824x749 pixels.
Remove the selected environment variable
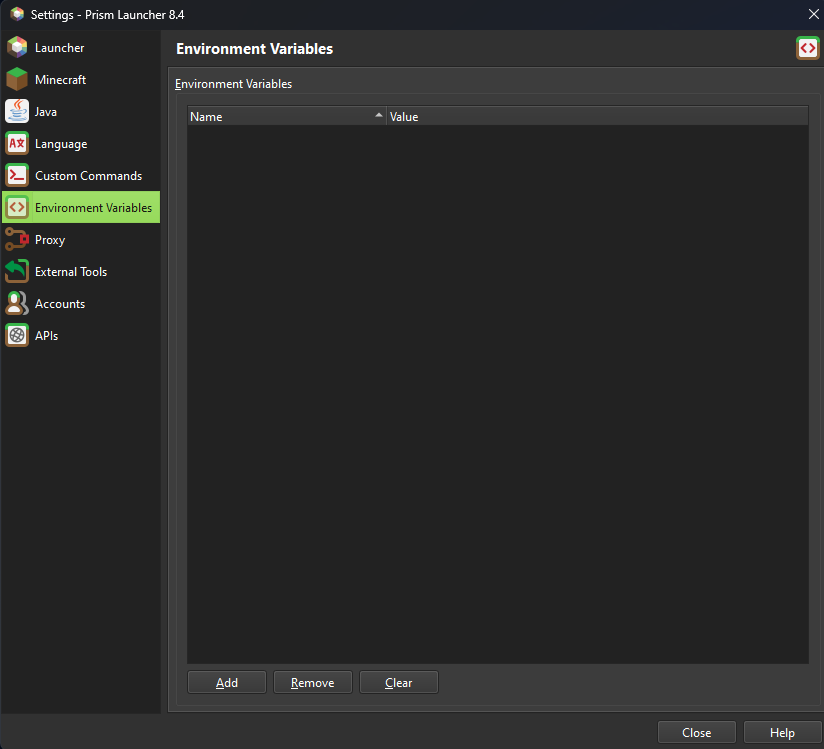313,682
